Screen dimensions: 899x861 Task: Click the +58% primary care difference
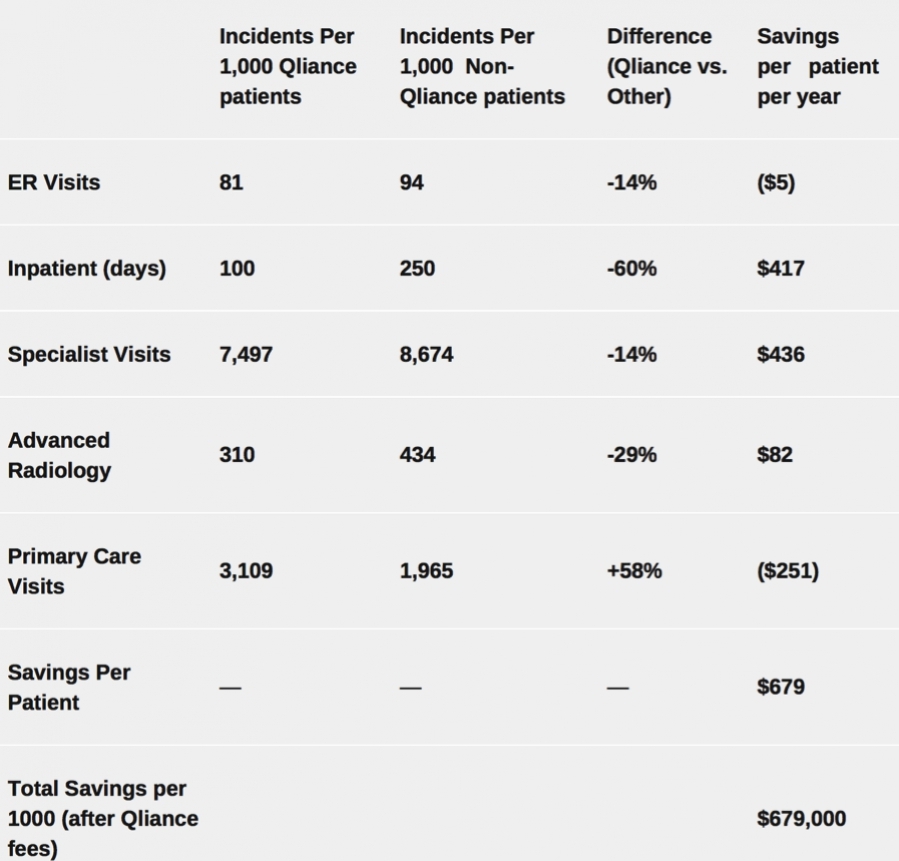point(634,571)
